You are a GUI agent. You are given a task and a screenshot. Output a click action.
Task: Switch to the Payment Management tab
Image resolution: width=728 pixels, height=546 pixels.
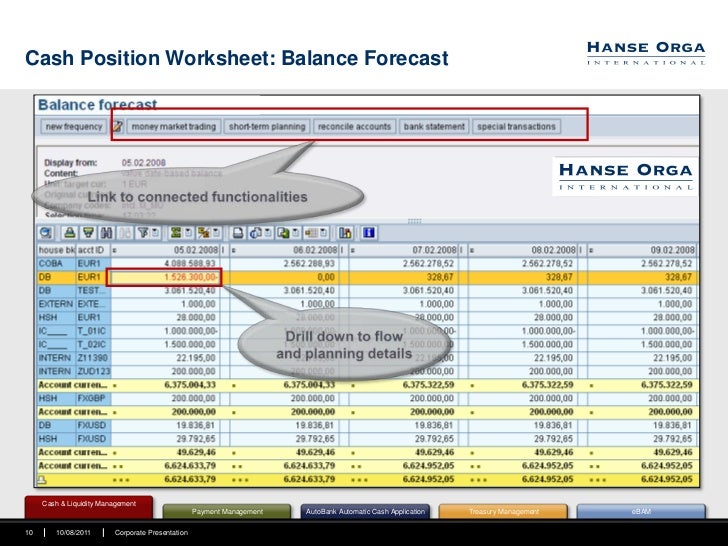(x=227, y=511)
